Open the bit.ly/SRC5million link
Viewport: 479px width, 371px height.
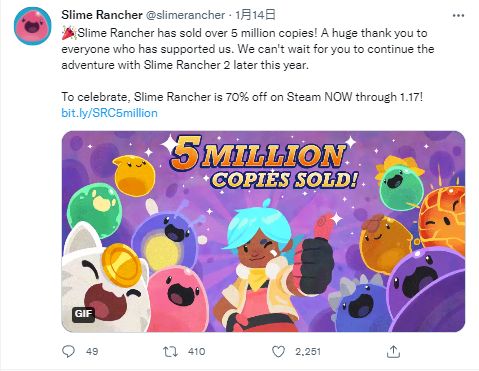tap(109, 113)
